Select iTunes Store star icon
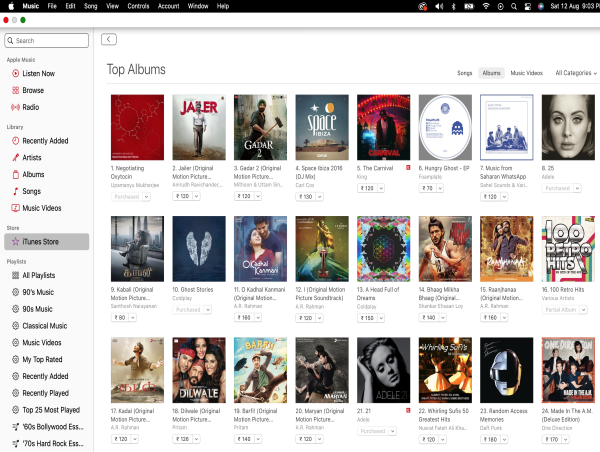 (x=15, y=242)
